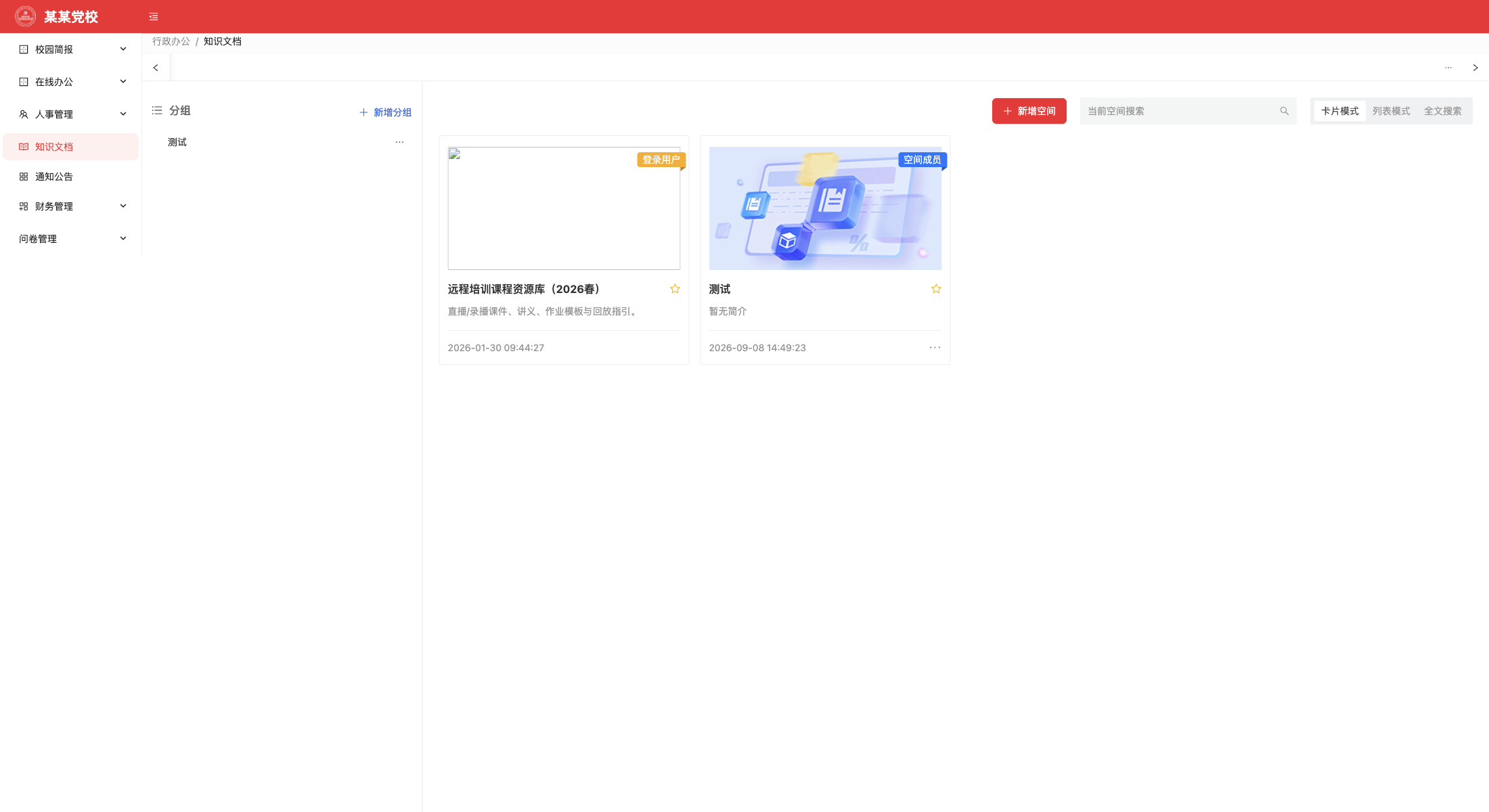The width and height of the screenshot is (1489, 812).
Task: Expand the 校园简报 menu chevron
Action: 123,49
